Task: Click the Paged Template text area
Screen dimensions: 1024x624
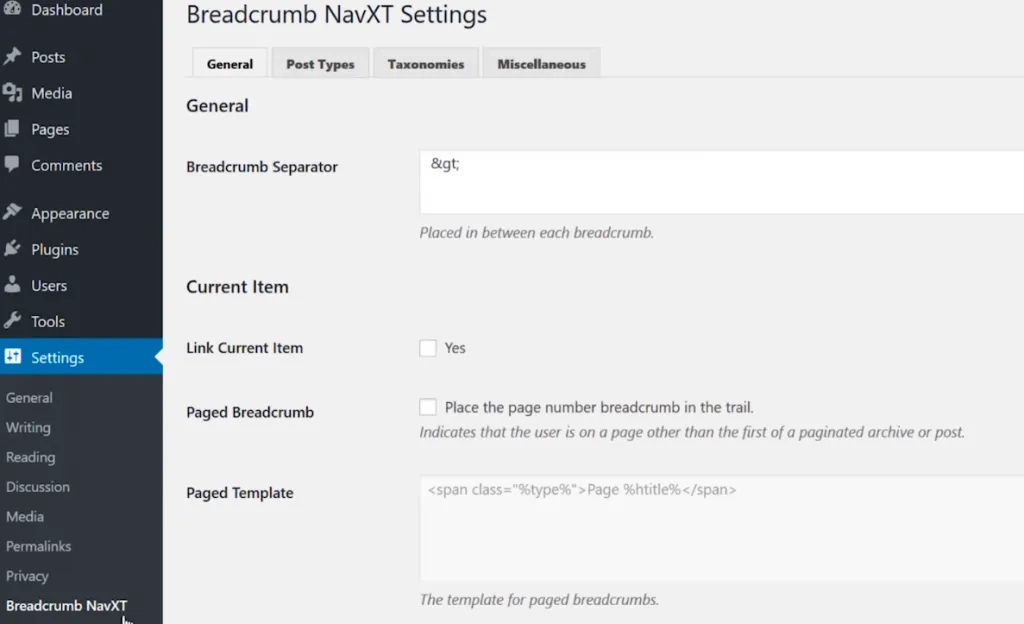Action: pos(720,528)
